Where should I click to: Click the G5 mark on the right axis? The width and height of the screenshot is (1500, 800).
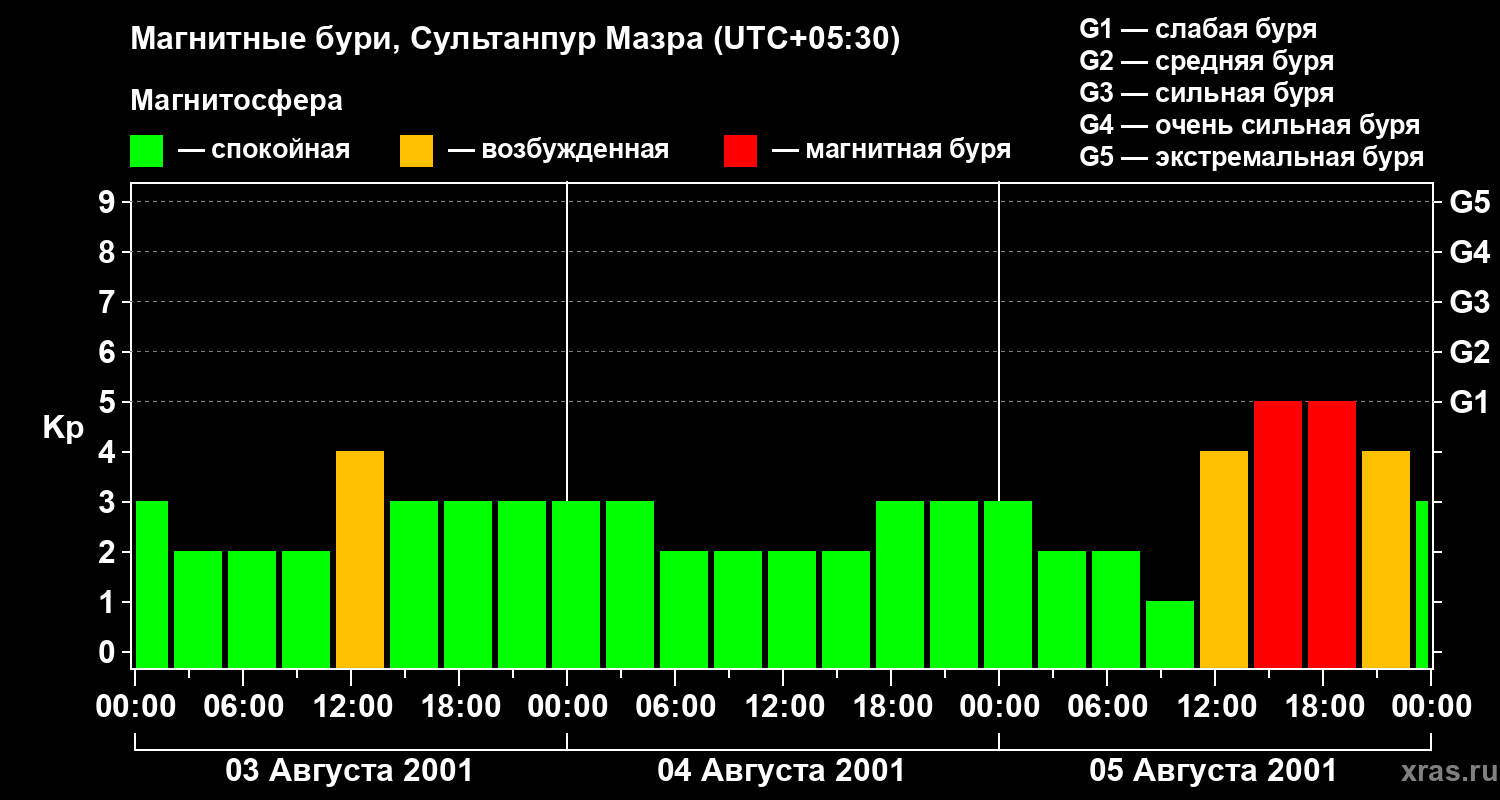pyautogui.click(x=1470, y=202)
